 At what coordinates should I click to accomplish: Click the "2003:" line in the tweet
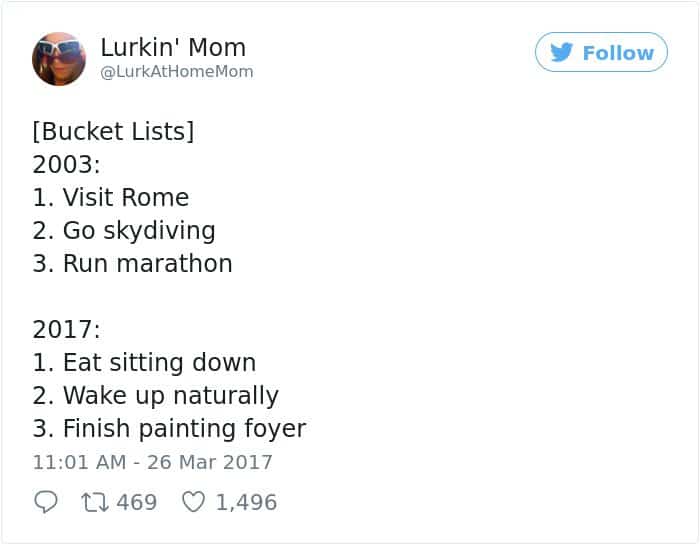(x=66, y=164)
